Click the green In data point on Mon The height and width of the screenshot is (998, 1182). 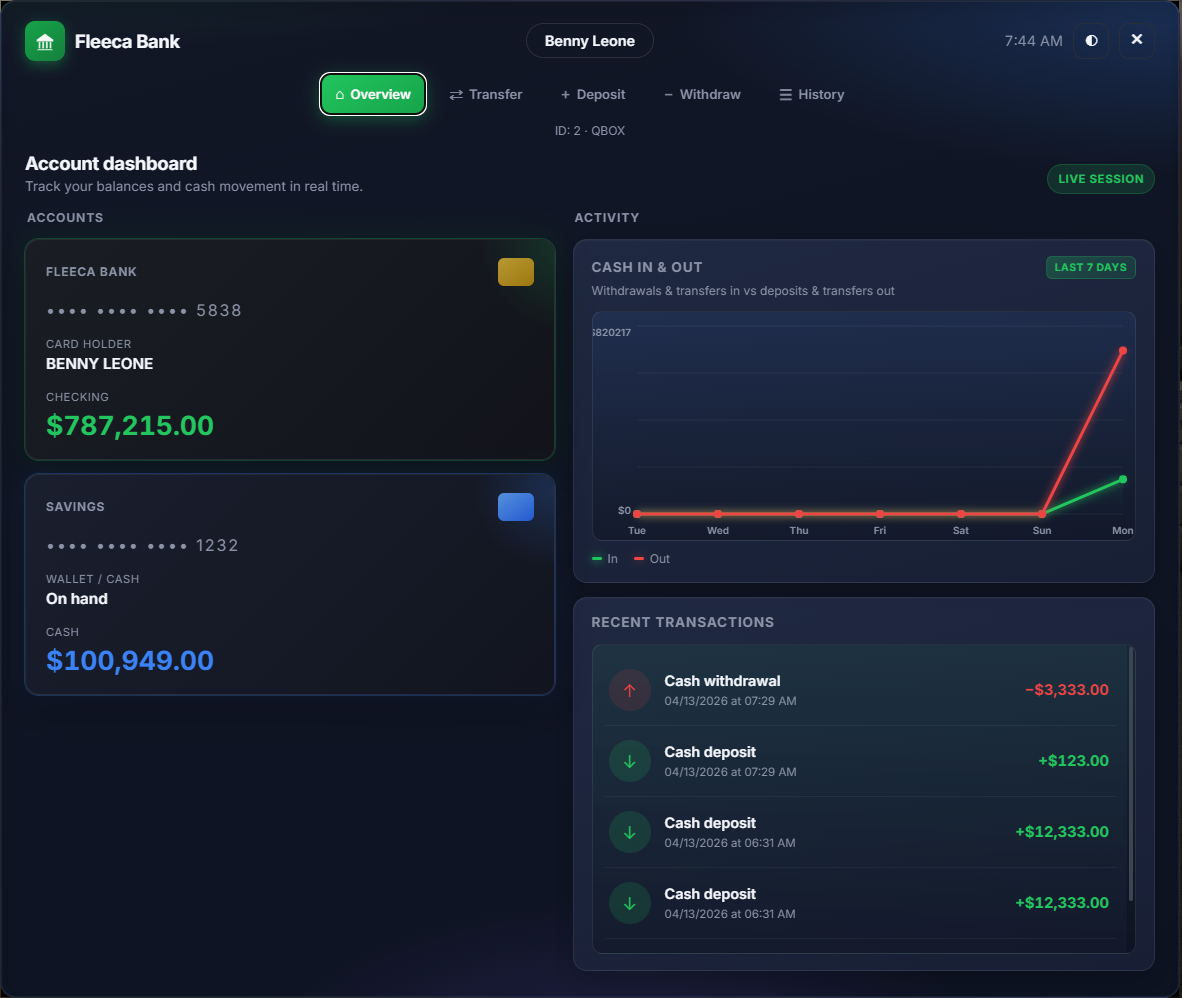click(x=1122, y=479)
